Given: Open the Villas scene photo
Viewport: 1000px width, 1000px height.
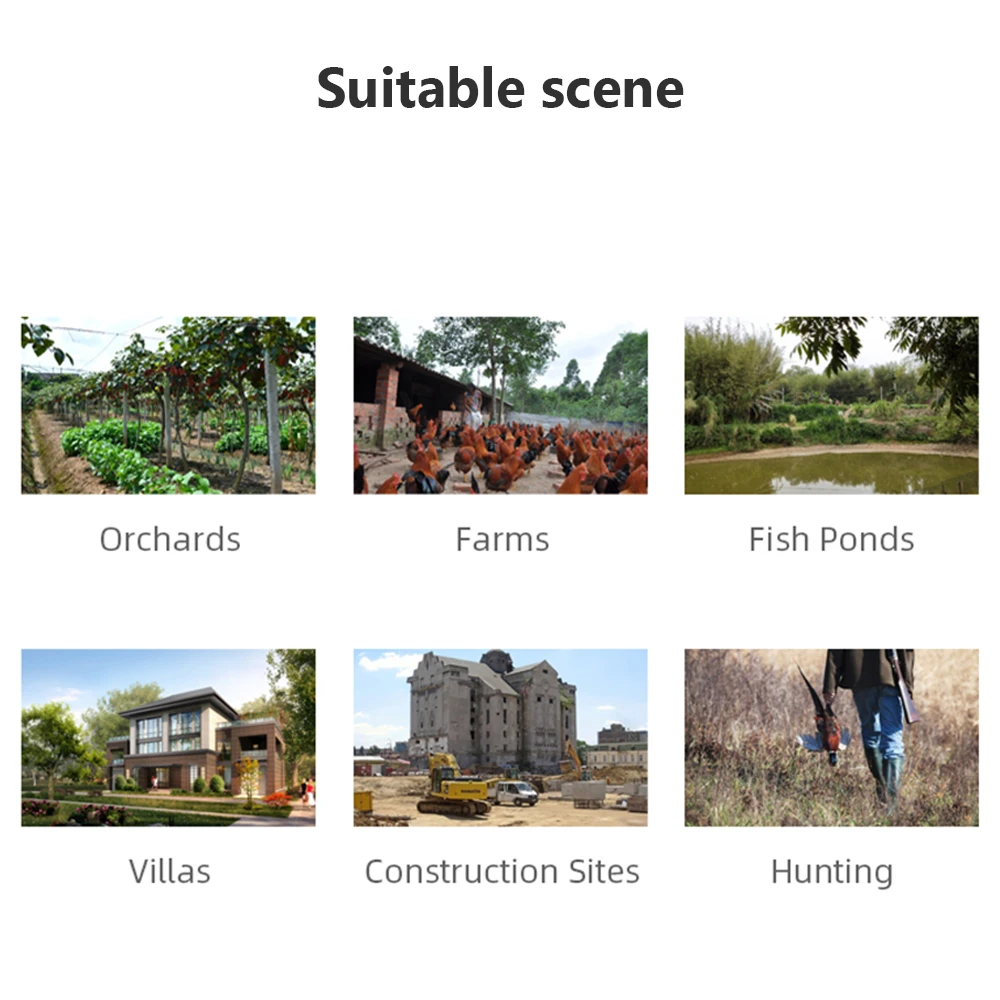Looking at the screenshot, I should (x=168, y=737).
